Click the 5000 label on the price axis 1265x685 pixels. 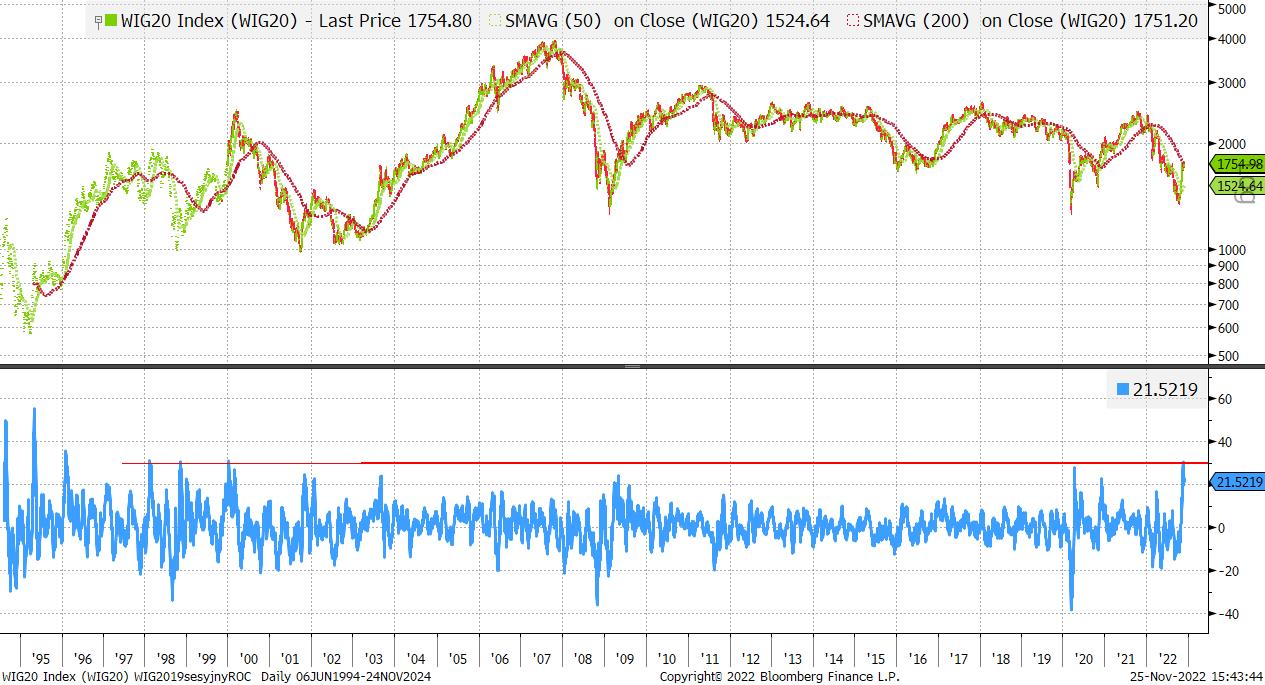(1232, 8)
